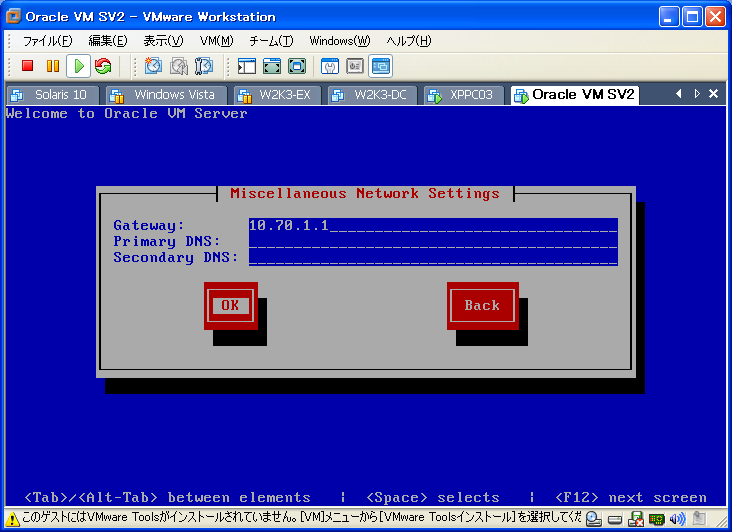Switch to the W2K3-DC tab
Image resolution: width=732 pixels, height=532 pixels.
pos(373,95)
